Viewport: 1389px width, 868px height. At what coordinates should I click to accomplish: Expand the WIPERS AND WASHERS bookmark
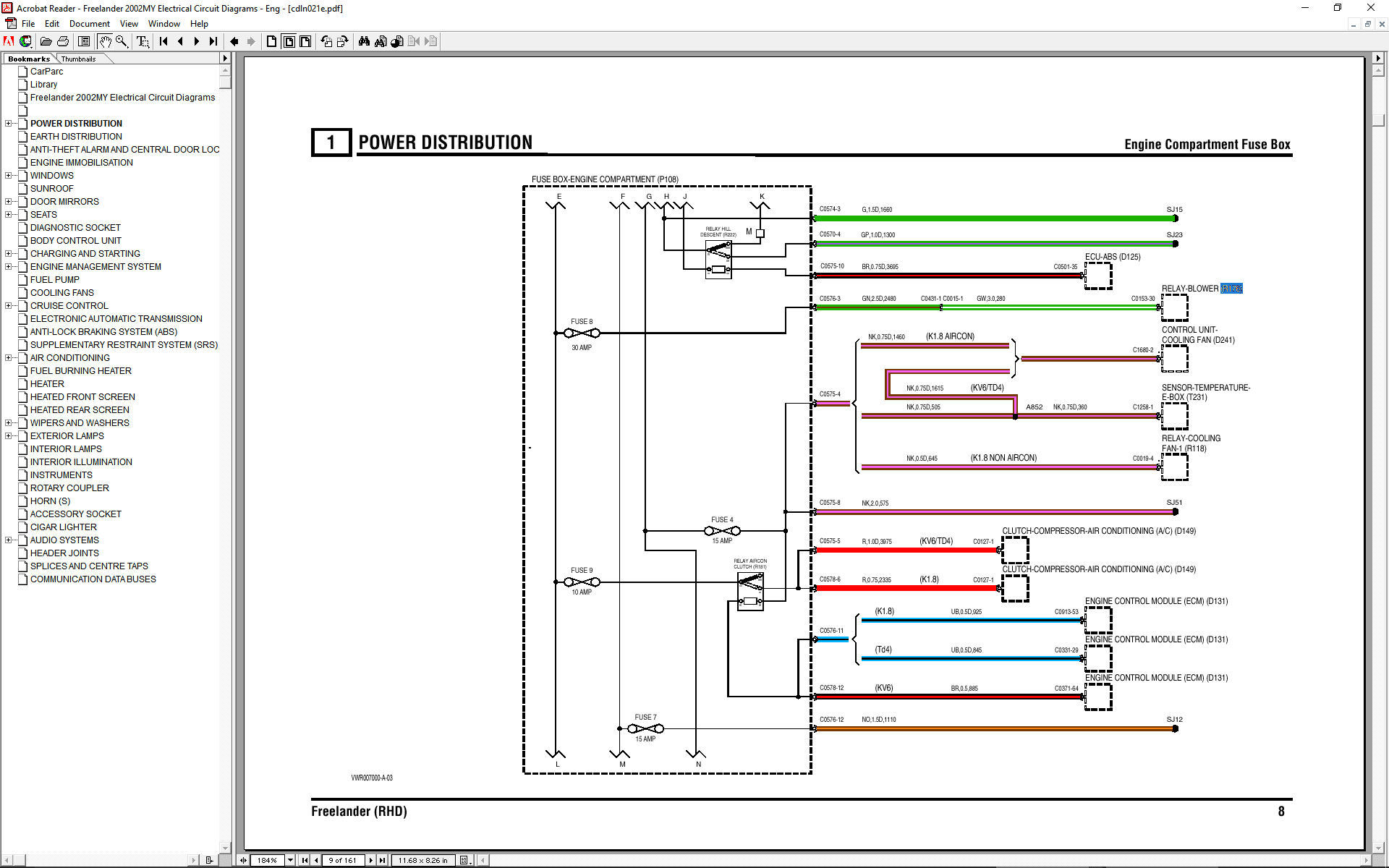pos(8,423)
